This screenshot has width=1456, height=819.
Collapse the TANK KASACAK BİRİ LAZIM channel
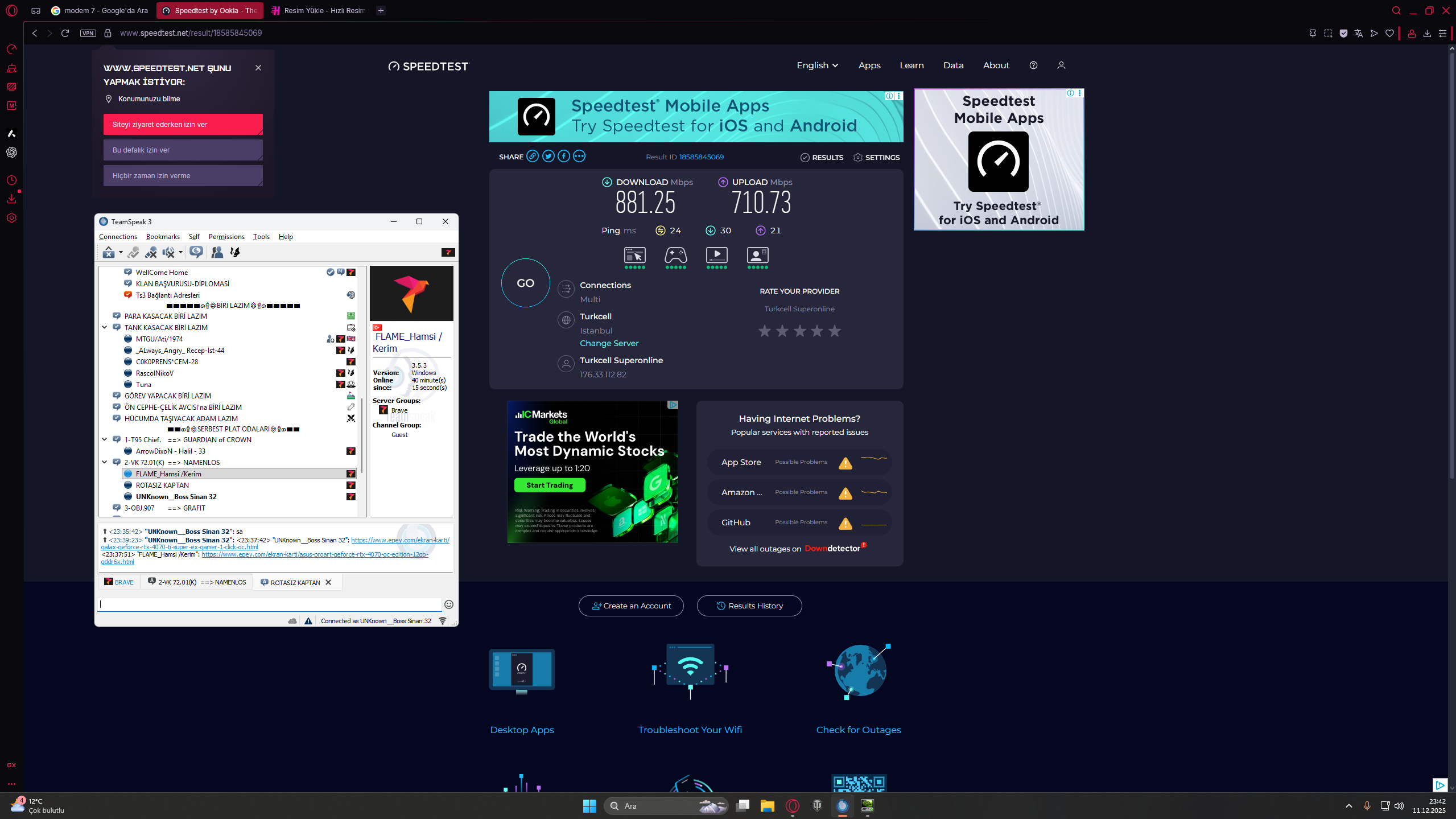click(105, 327)
